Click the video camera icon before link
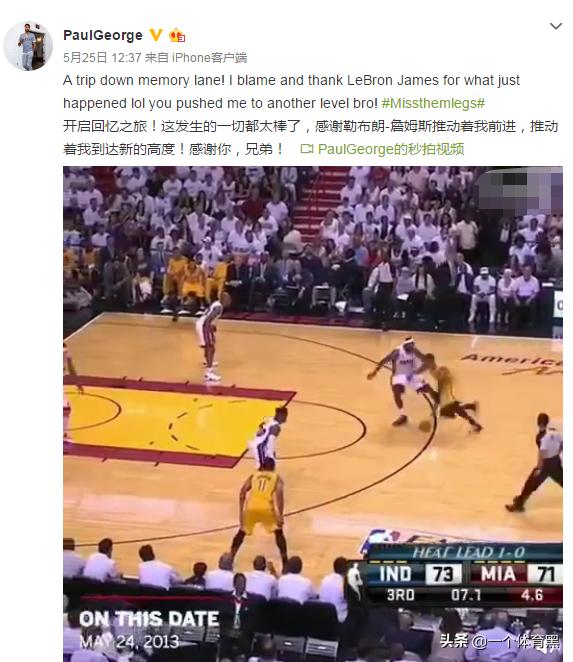The height and width of the screenshot is (662, 573). tap(307, 149)
